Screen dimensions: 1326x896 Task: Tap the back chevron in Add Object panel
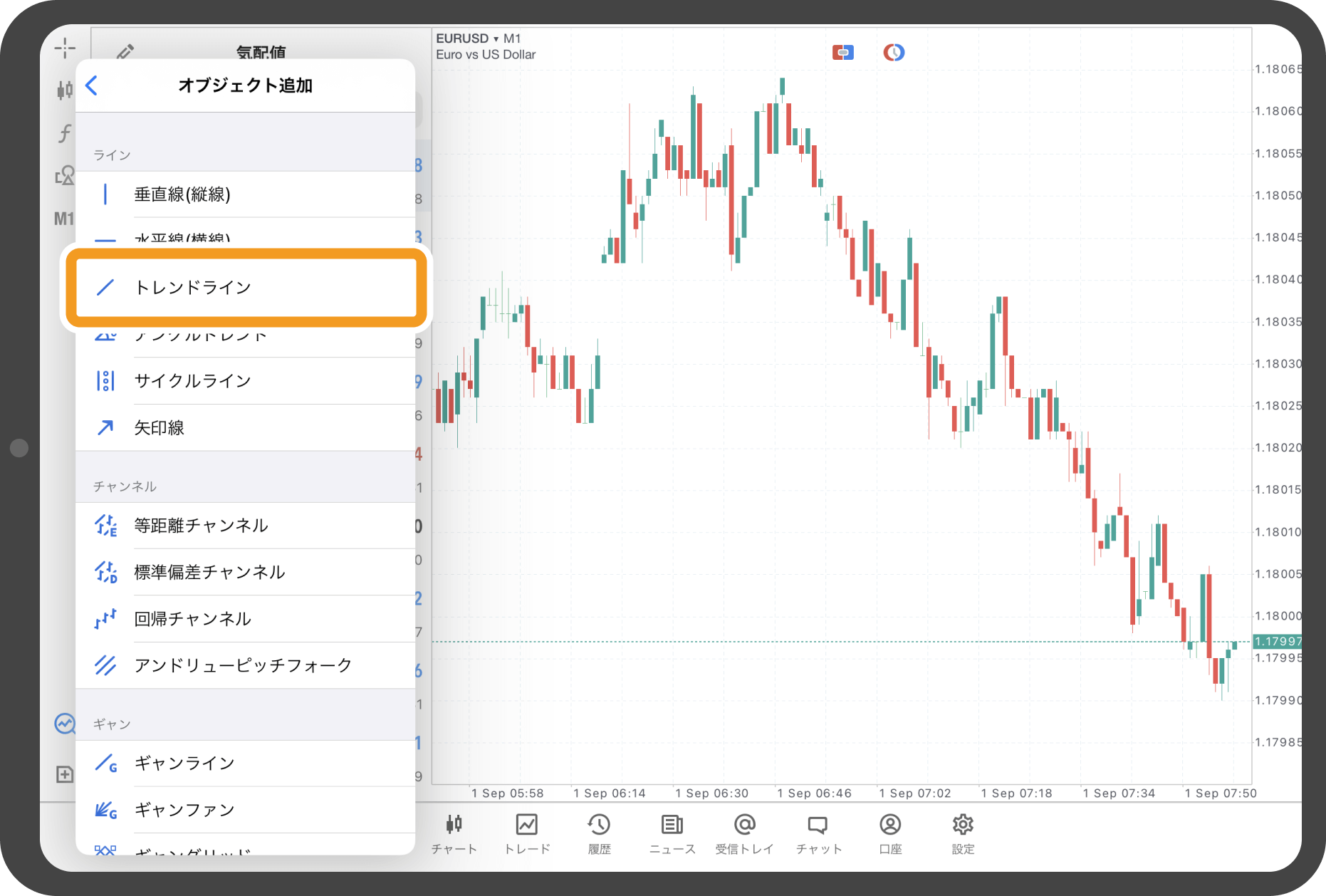click(x=91, y=85)
